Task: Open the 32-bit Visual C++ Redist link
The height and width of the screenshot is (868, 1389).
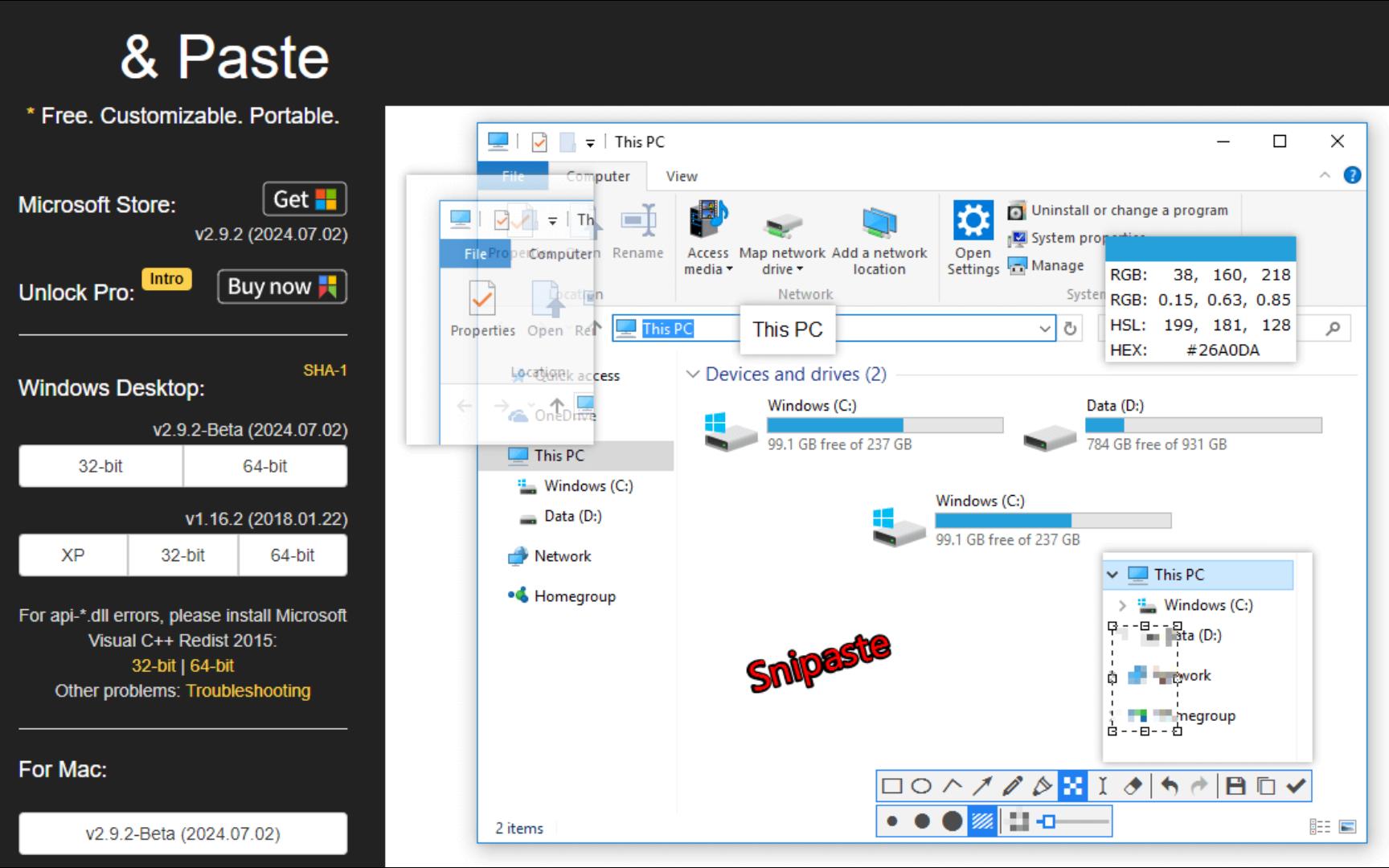Action: click(x=154, y=665)
